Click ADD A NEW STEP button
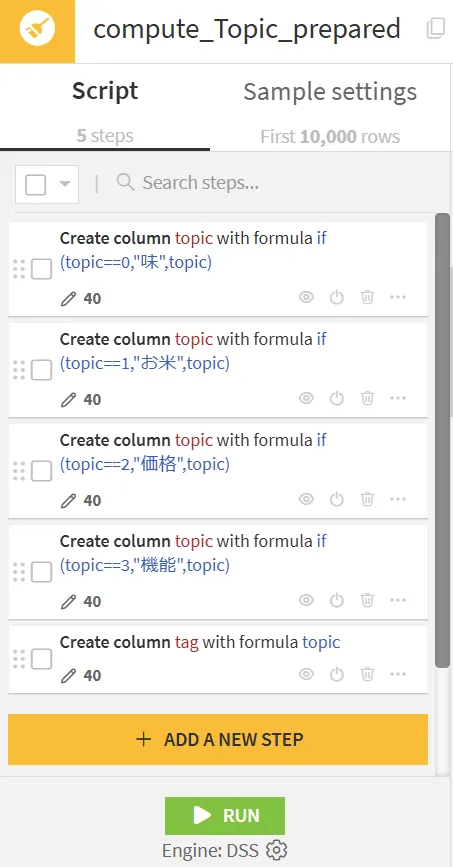 pos(218,739)
